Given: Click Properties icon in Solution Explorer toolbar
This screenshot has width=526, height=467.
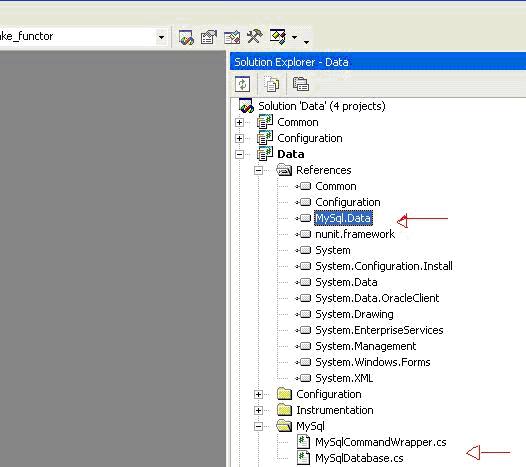Looking at the screenshot, I should click(x=301, y=84).
